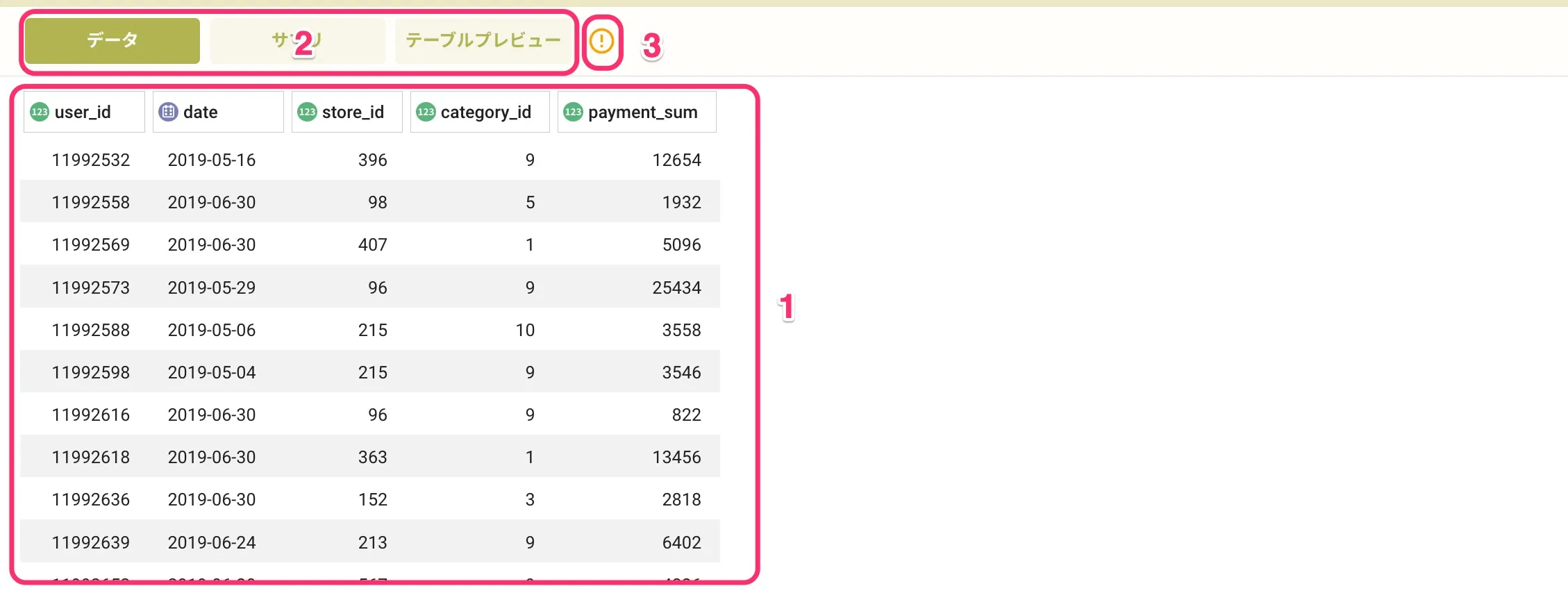Click user_id cell 11992588
The width and height of the screenshot is (1568, 593).
click(91, 331)
